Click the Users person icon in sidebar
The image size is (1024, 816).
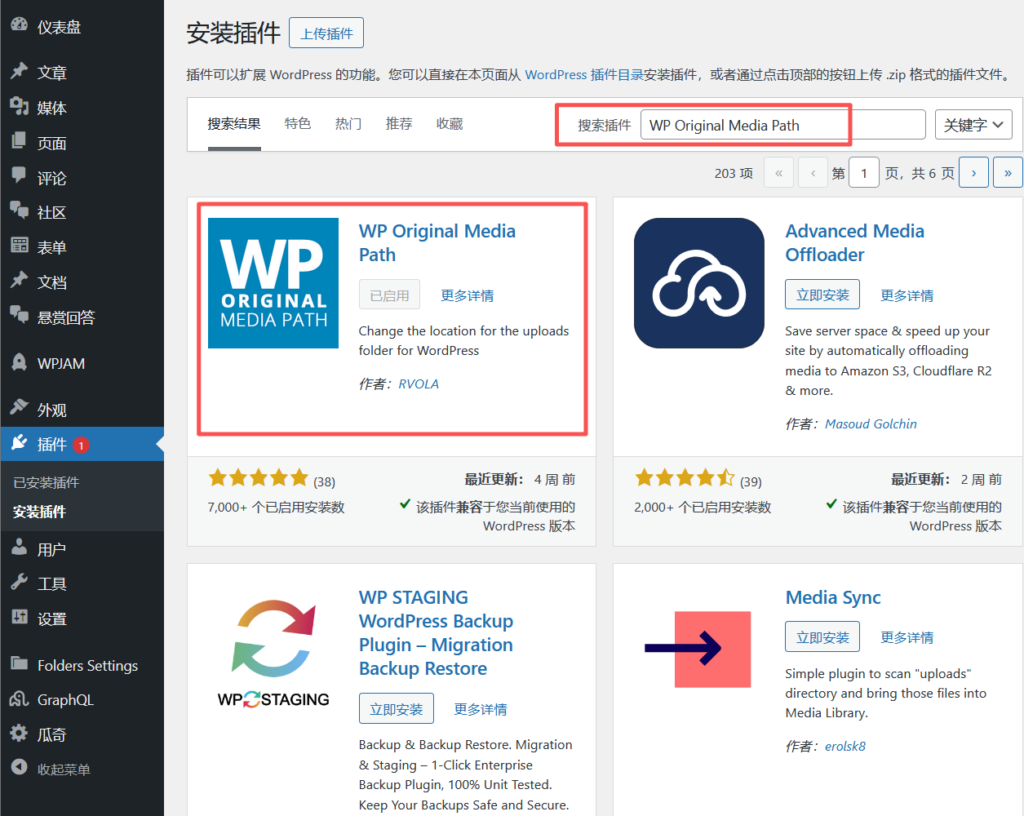pyautogui.click(x=18, y=548)
